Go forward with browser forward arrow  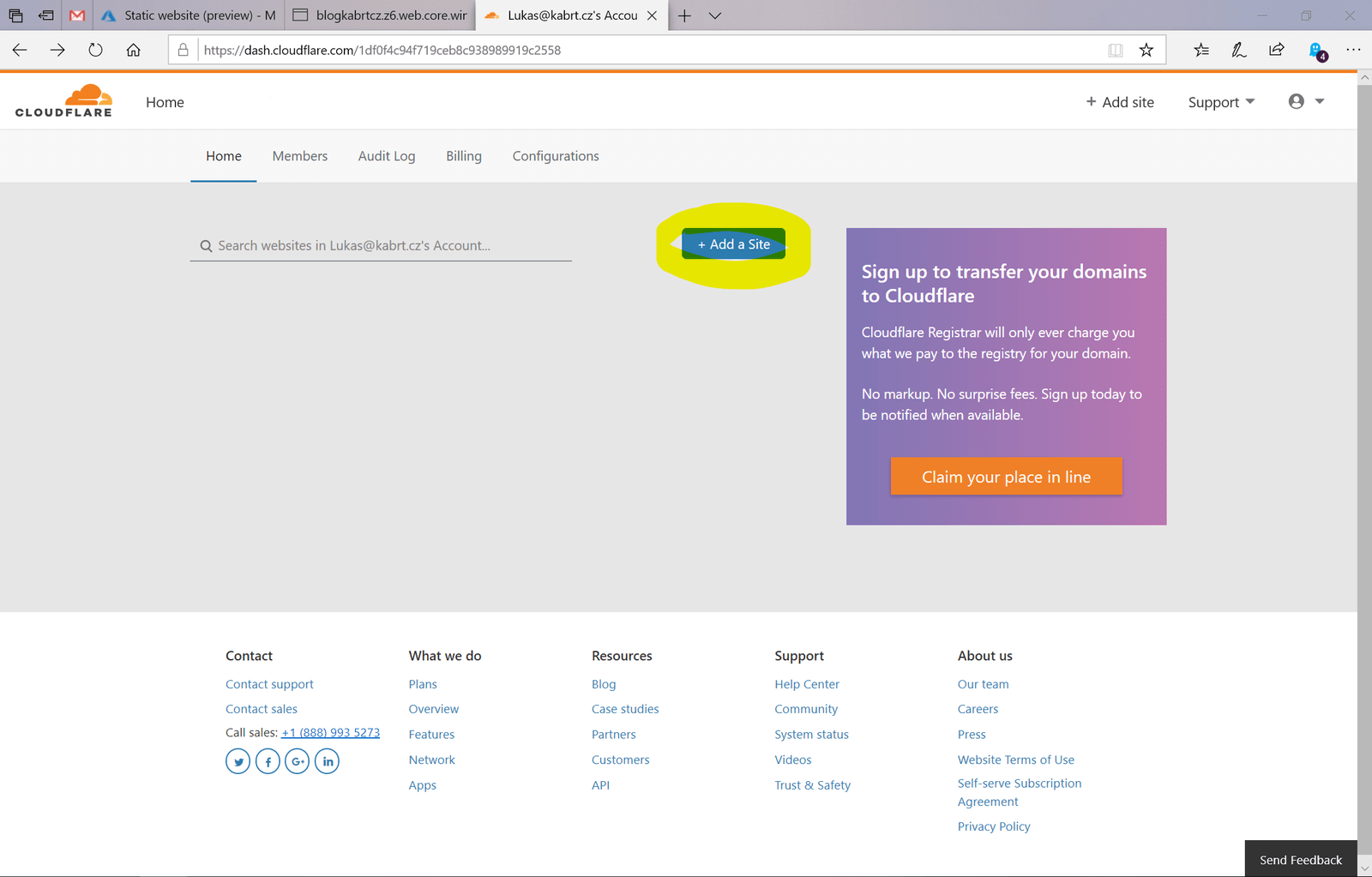pyautogui.click(x=57, y=50)
